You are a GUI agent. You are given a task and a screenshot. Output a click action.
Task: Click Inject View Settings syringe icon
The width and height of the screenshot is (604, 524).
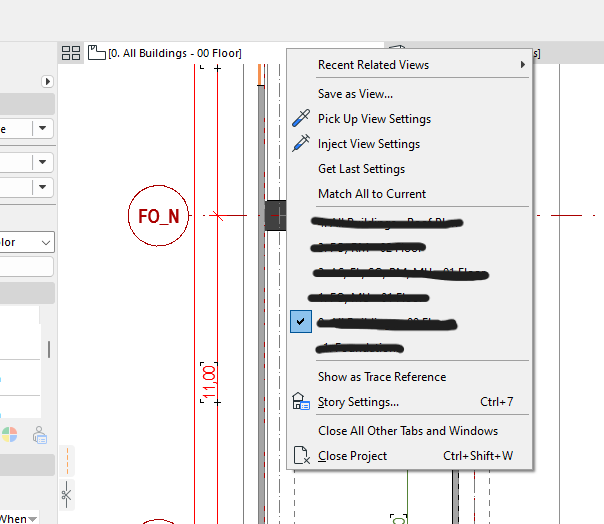301,143
